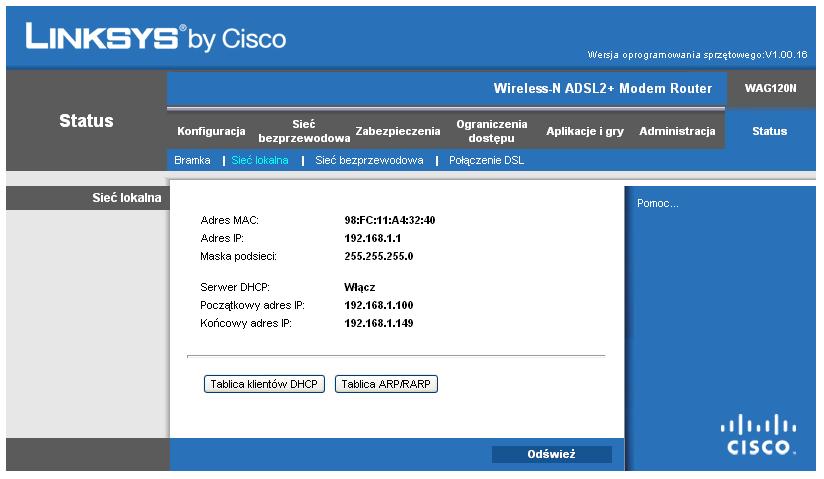Click the firmware version V1.00.16 text
Image resolution: width=824 pixels, height=479 pixels.
tap(697, 55)
